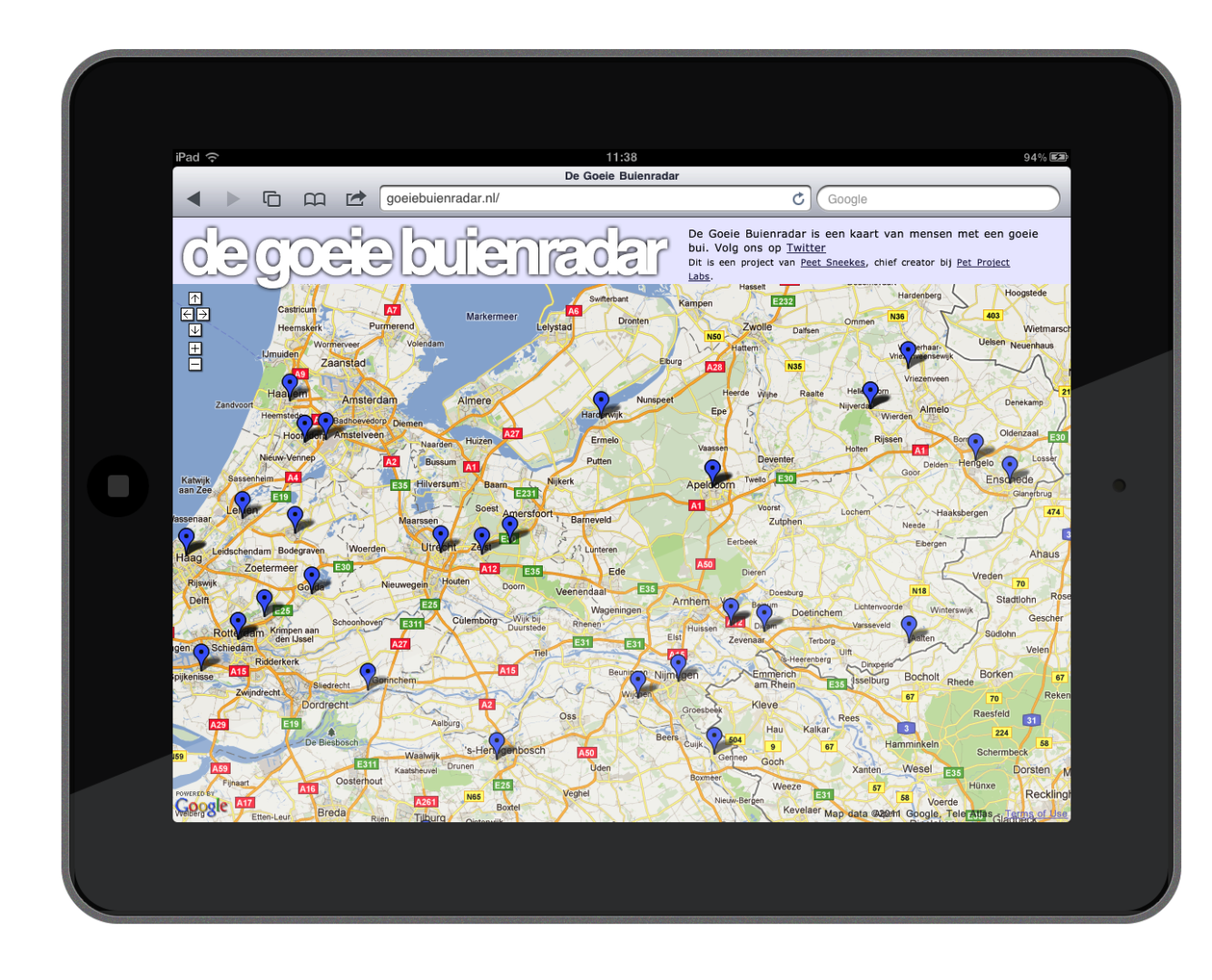Viewport: 1212px width, 980px height.
Task: Click the Amsterdam city label
Action: (x=370, y=400)
